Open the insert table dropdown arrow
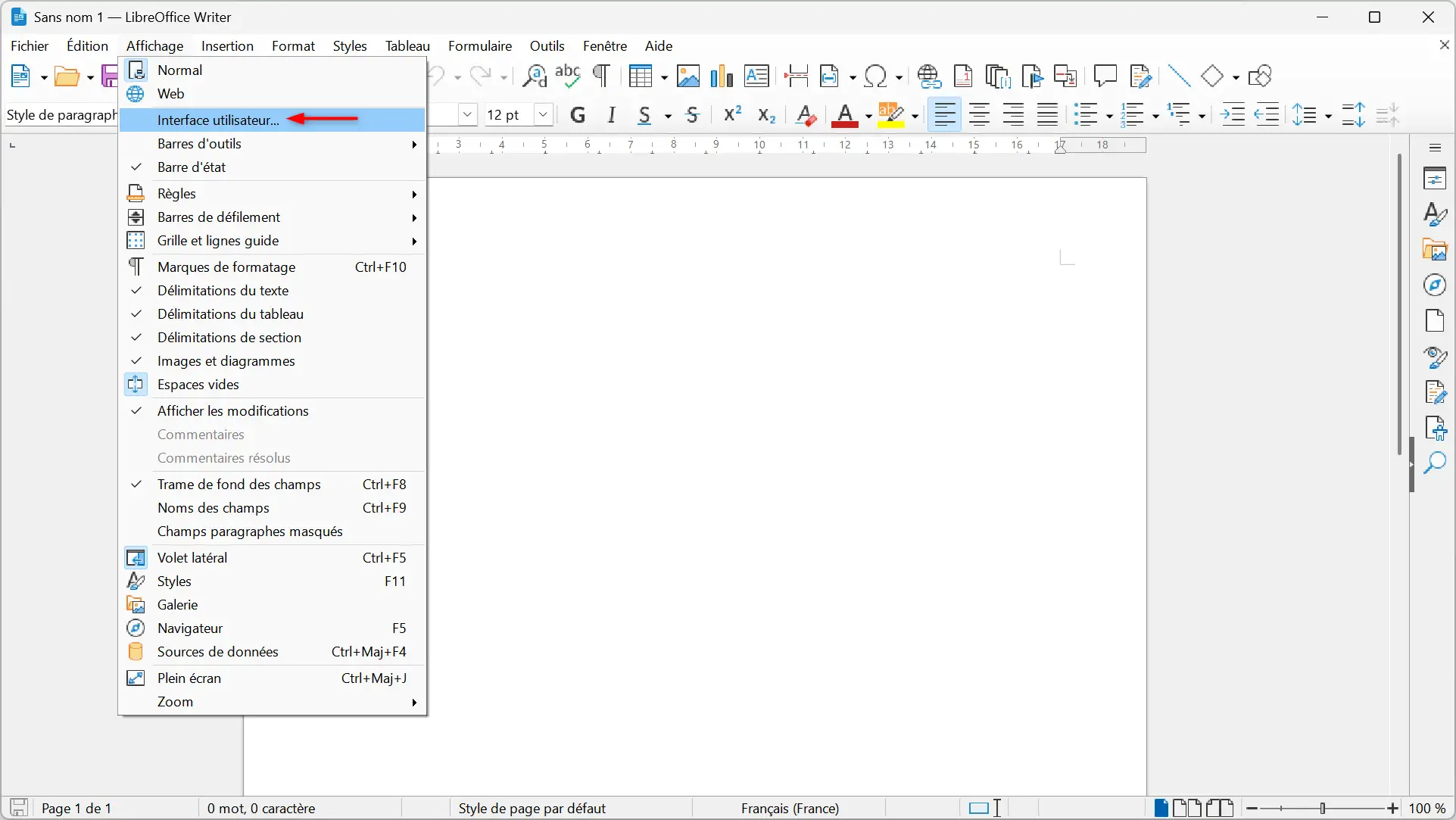The width and height of the screenshot is (1456, 820). tap(664, 76)
